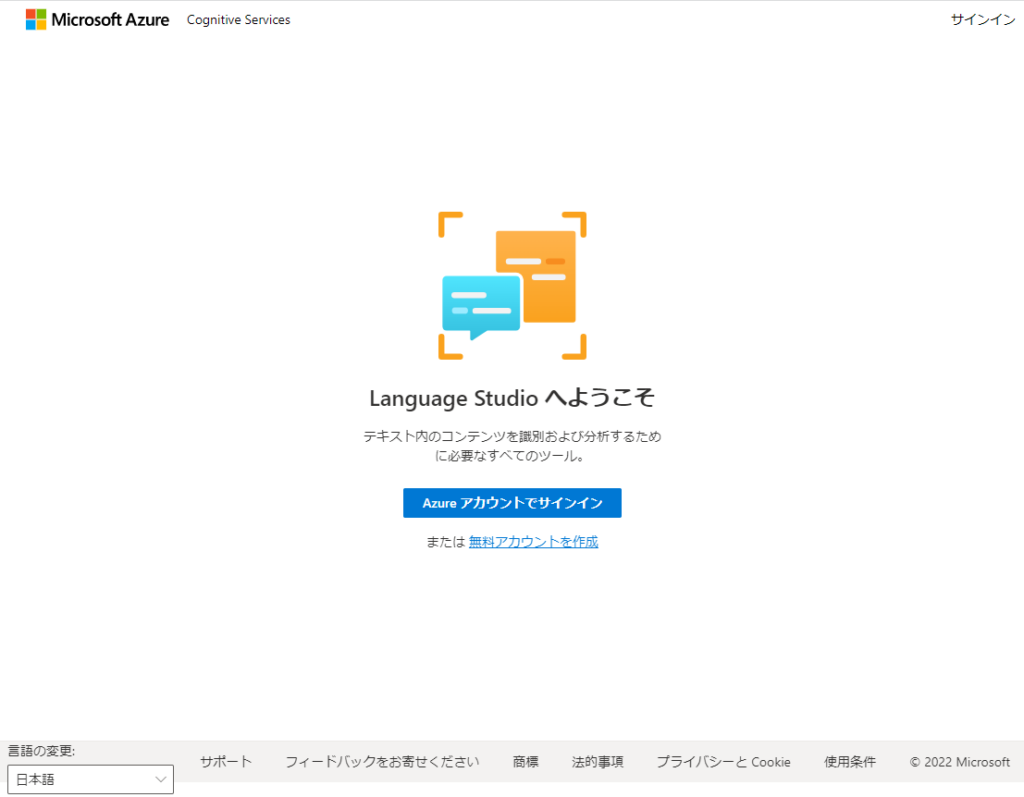Open the Cognitive Services header item
The height and width of the screenshot is (797, 1024).
(238, 19)
